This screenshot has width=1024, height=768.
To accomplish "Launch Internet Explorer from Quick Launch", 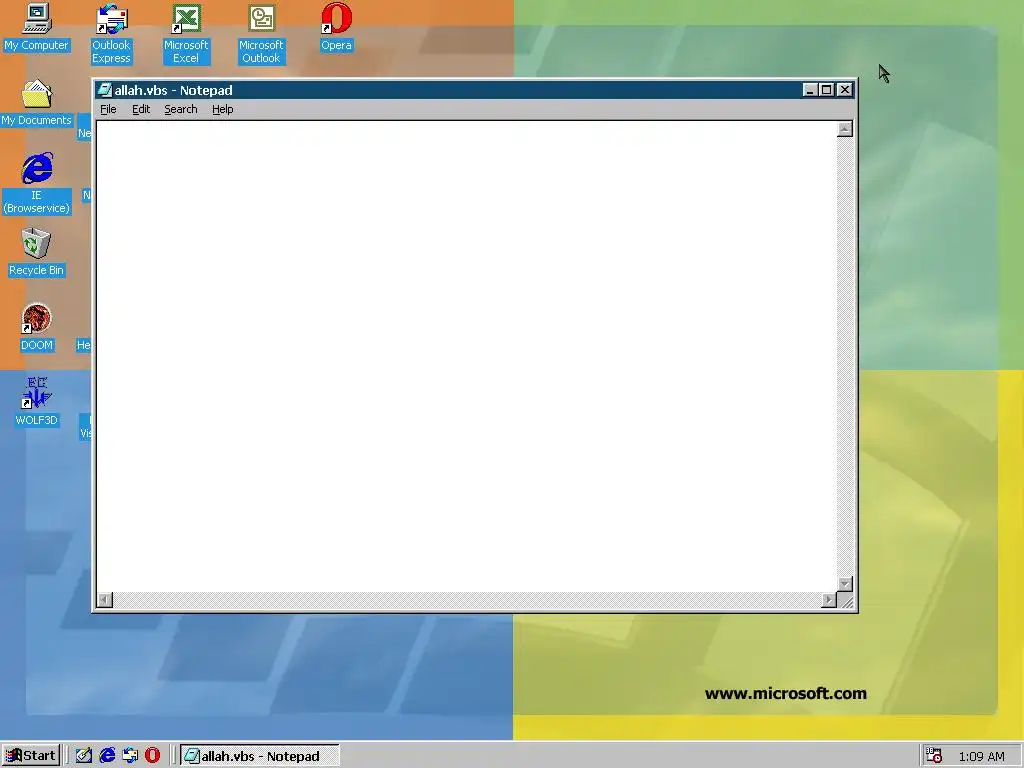I will click(x=107, y=756).
